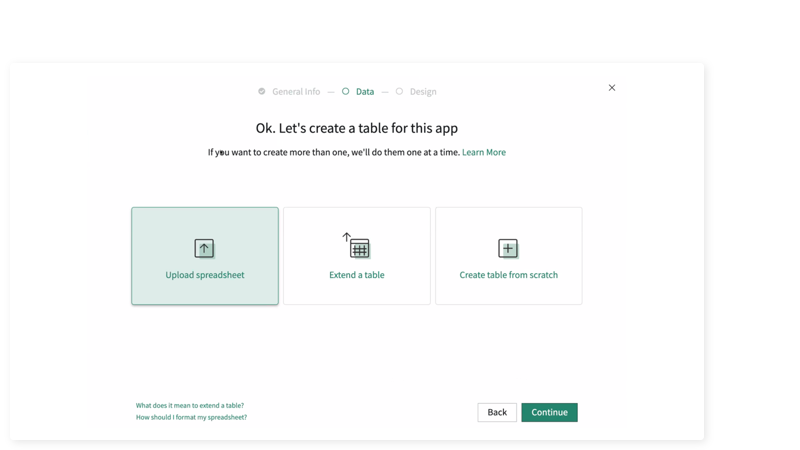Choose the Extend a table label
This screenshot has height=450, width=800.
[x=357, y=275]
